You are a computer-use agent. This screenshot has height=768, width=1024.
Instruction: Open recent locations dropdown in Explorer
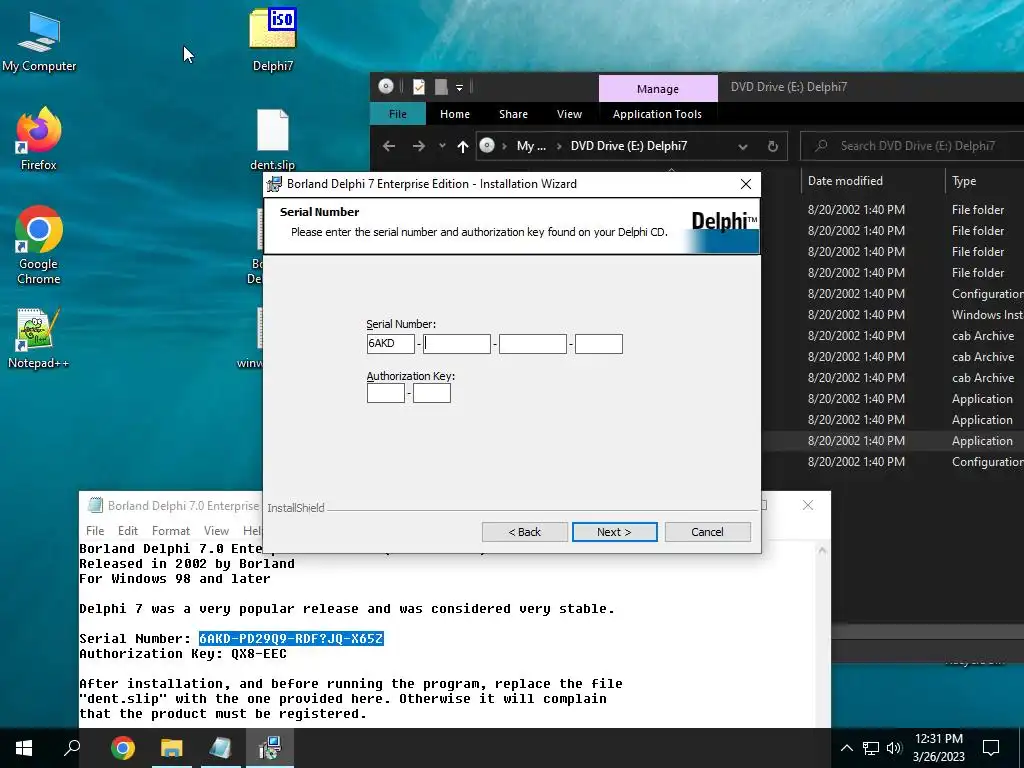[442, 146]
